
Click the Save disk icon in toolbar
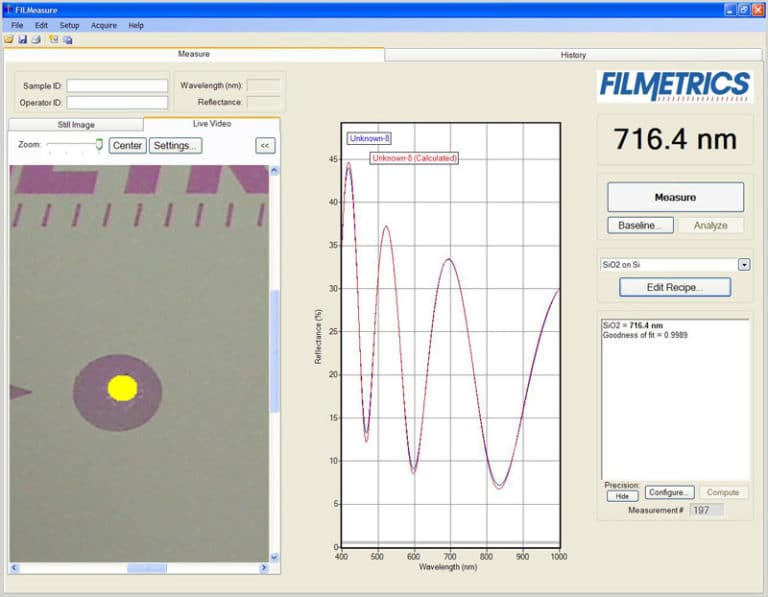[x=22, y=39]
